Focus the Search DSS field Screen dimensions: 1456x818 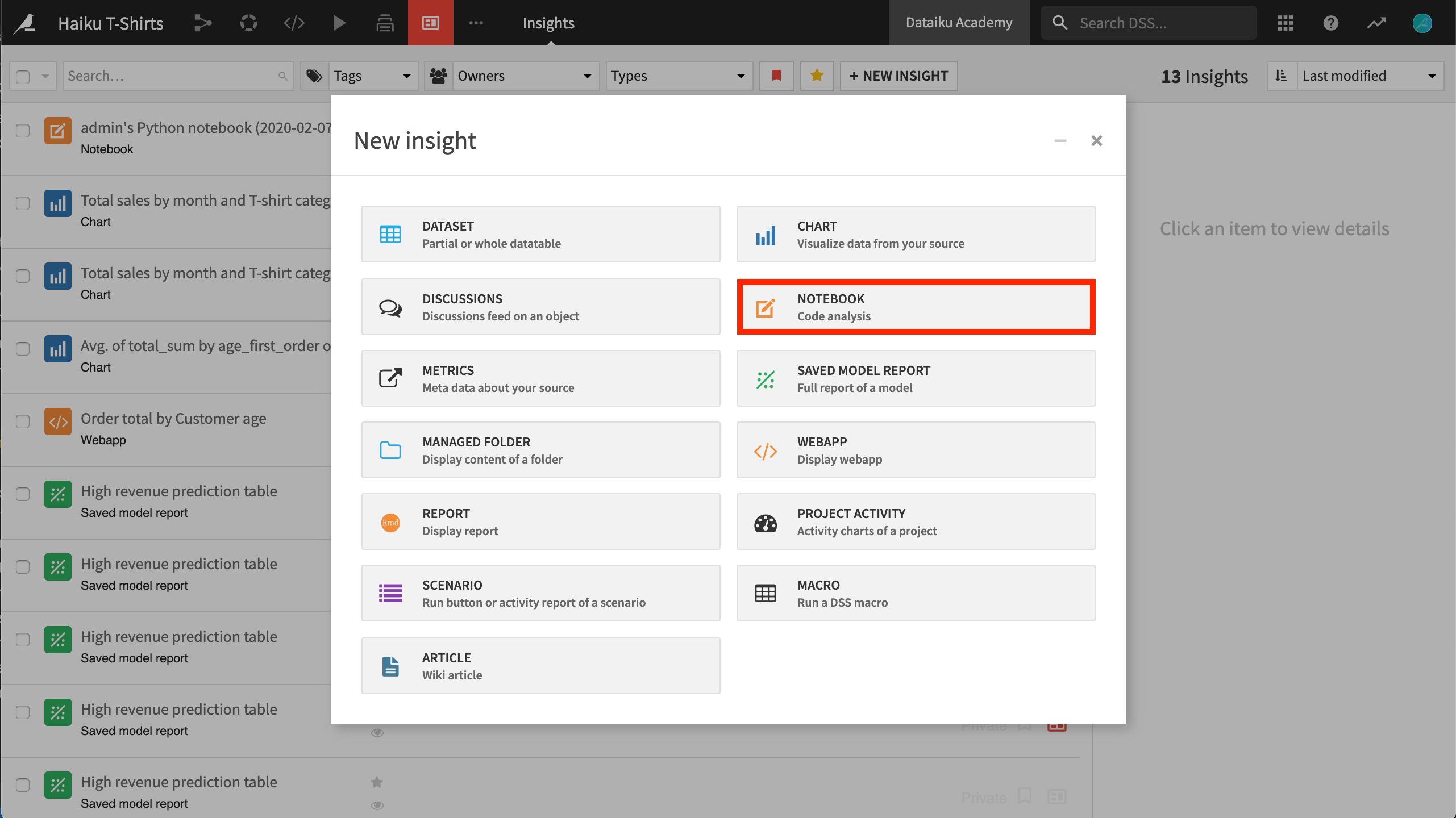click(x=1149, y=23)
